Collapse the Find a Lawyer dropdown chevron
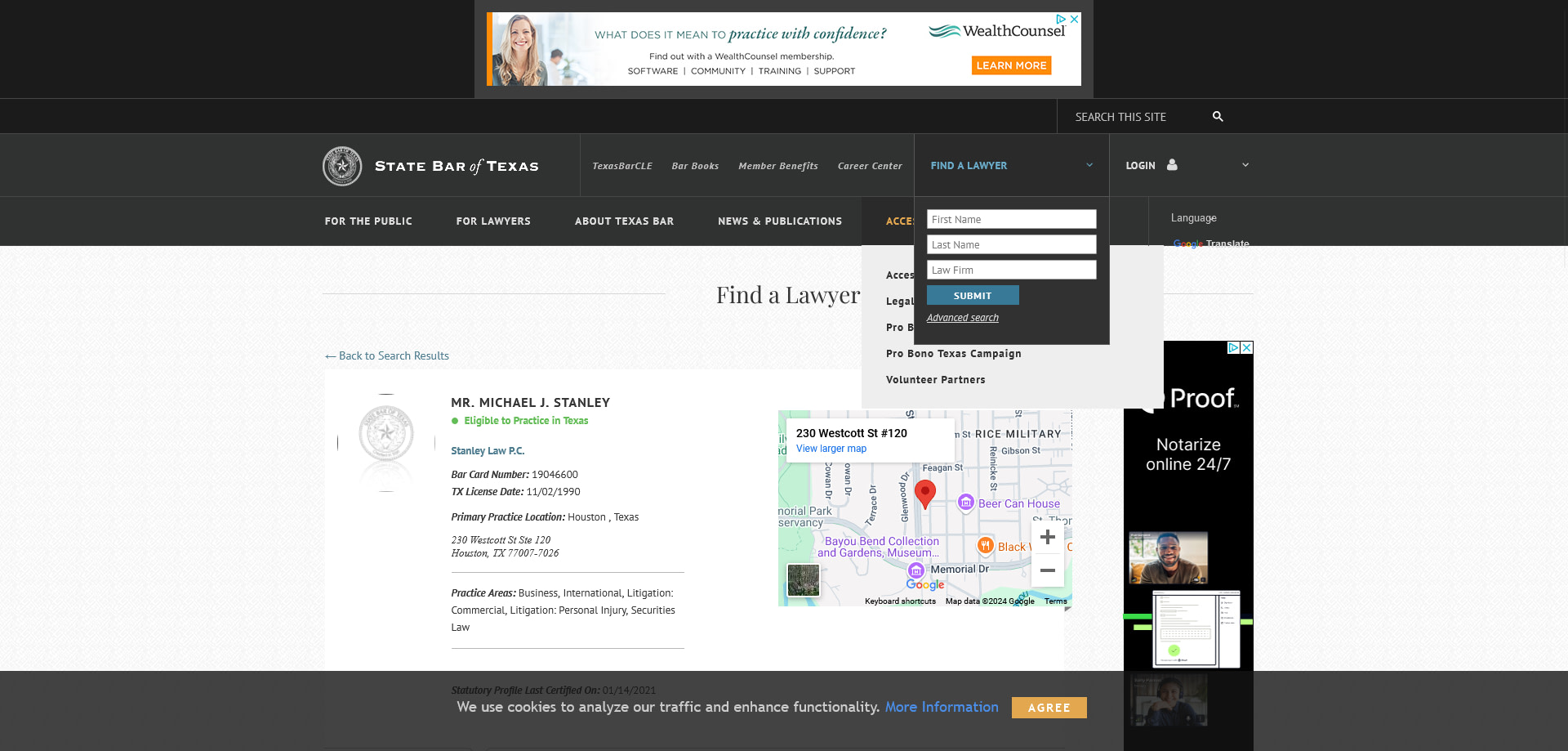The height and width of the screenshot is (751, 1568). pos(1089,165)
